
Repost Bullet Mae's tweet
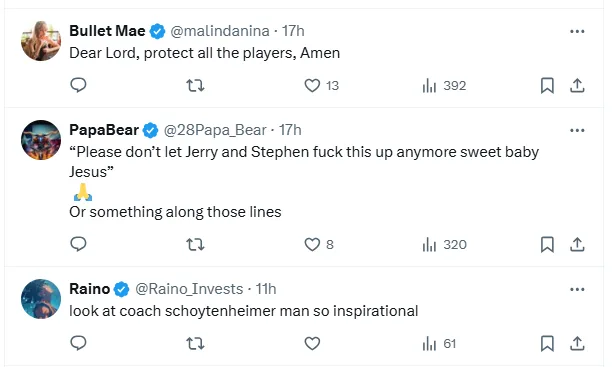[195, 85]
